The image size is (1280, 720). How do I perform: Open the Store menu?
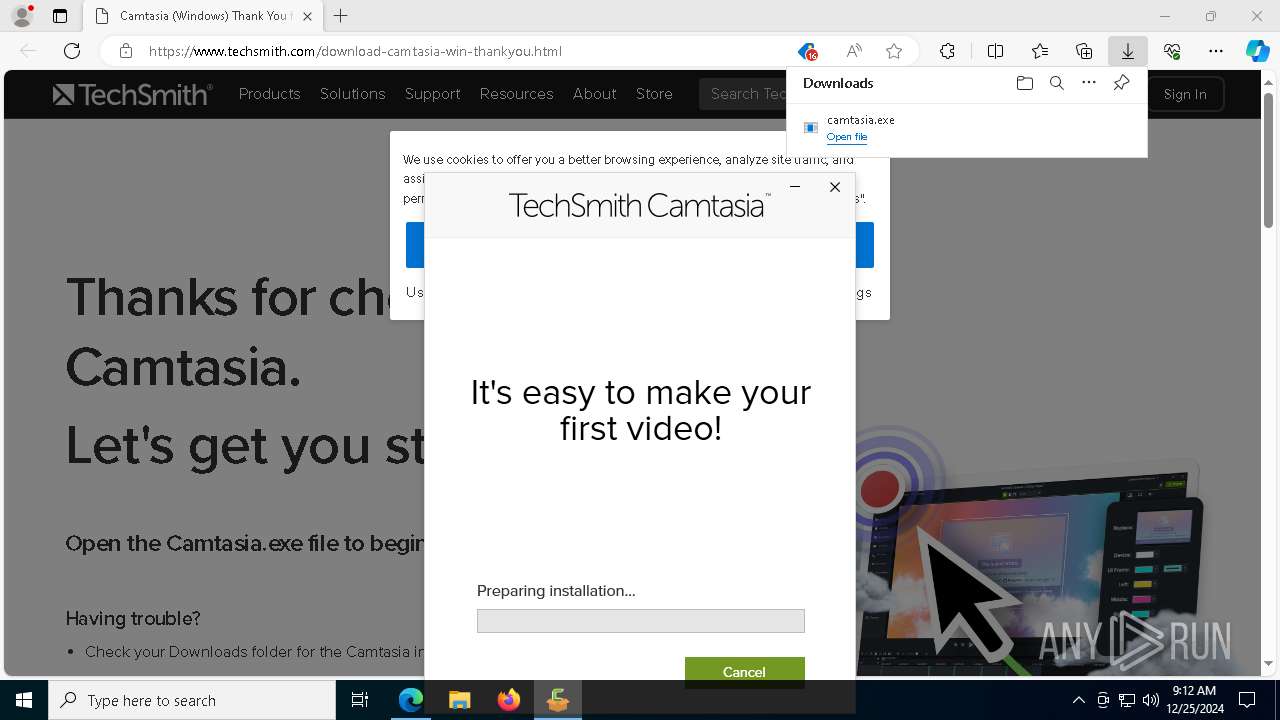click(654, 94)
